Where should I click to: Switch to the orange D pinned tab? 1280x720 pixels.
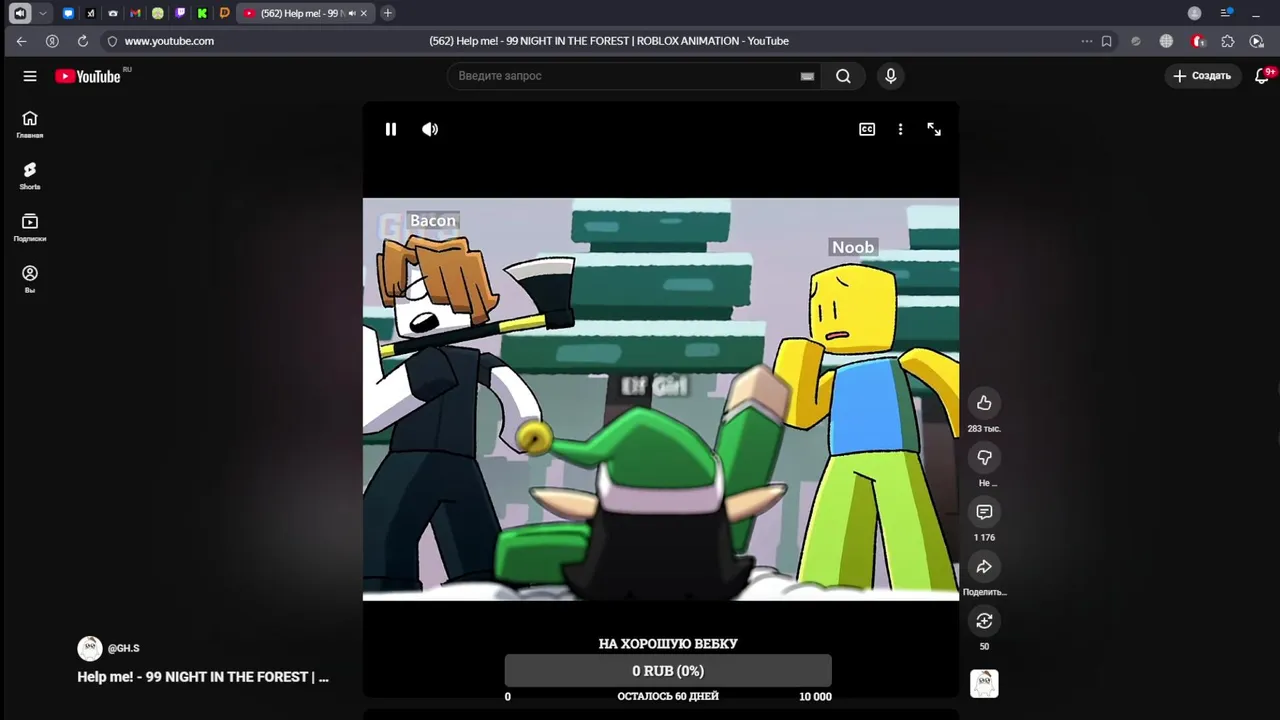click(x=224, y=13)
